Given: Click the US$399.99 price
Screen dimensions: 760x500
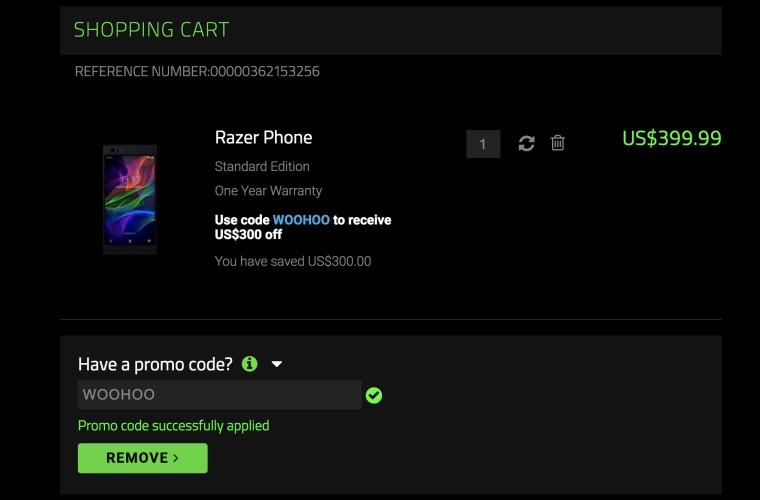Looking at the screenshot, I should tap(671, 139).
